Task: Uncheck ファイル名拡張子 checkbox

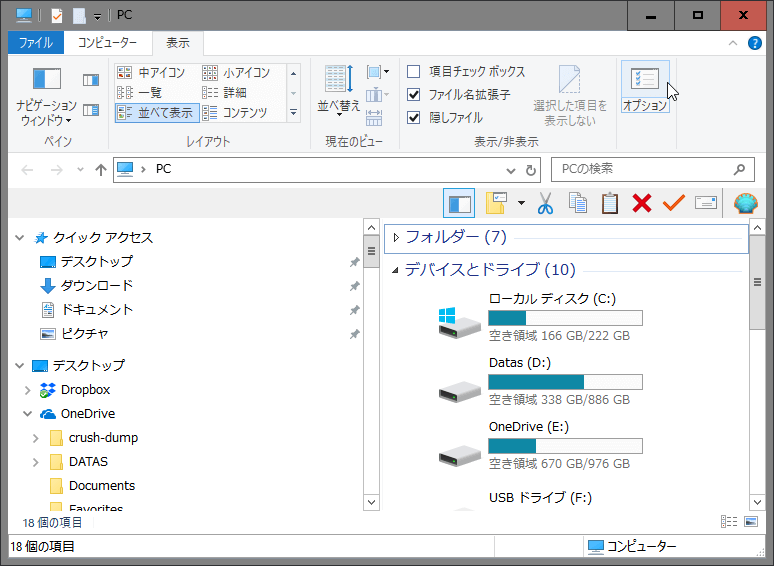Action: pos(414,95)
